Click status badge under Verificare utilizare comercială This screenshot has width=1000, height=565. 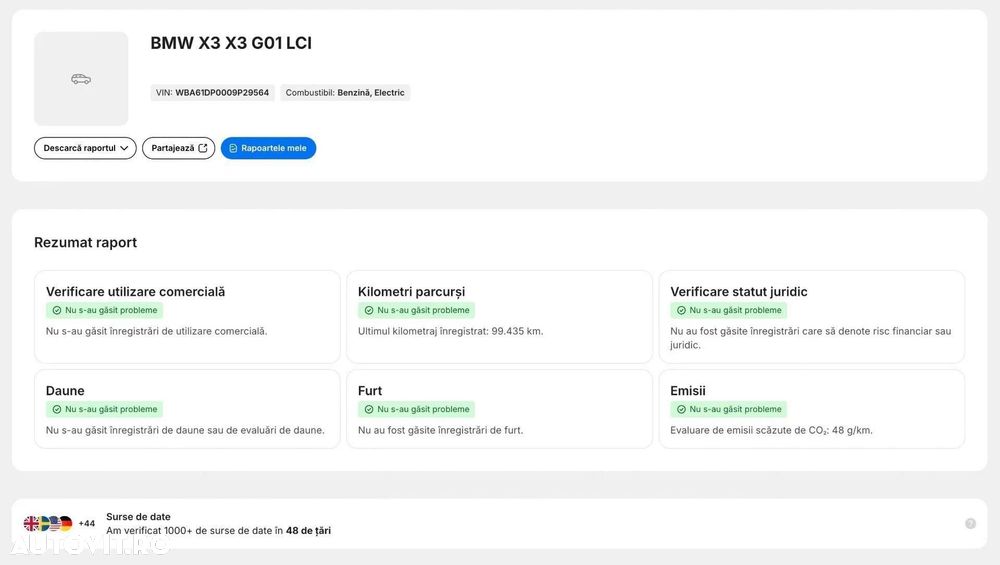(x=105, y=310)
